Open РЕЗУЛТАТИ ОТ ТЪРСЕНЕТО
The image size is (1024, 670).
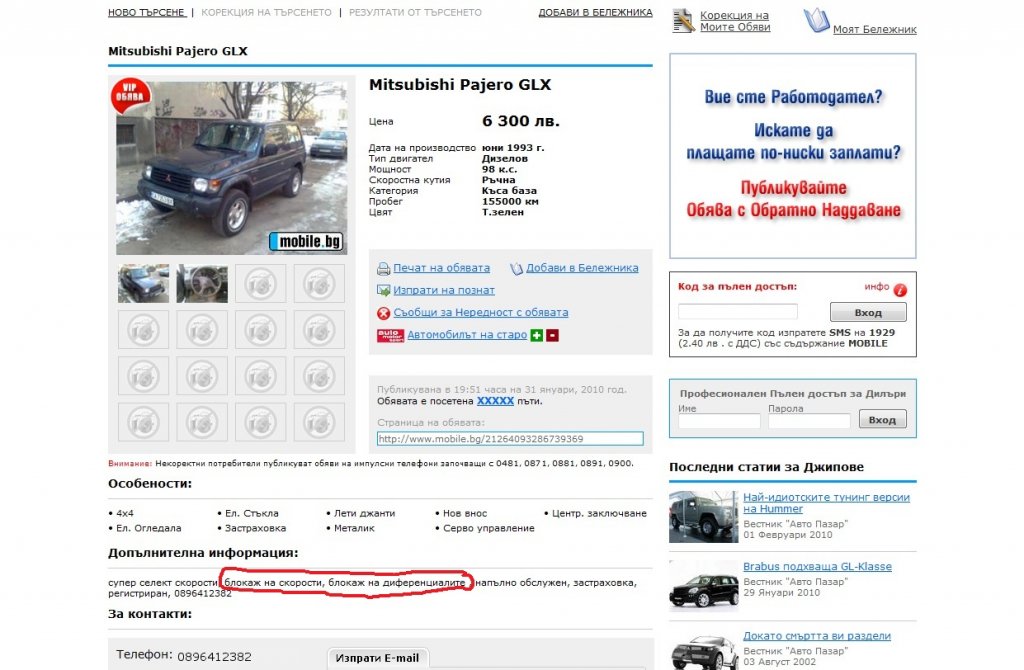pyautogui.click(x=415, y=12)
